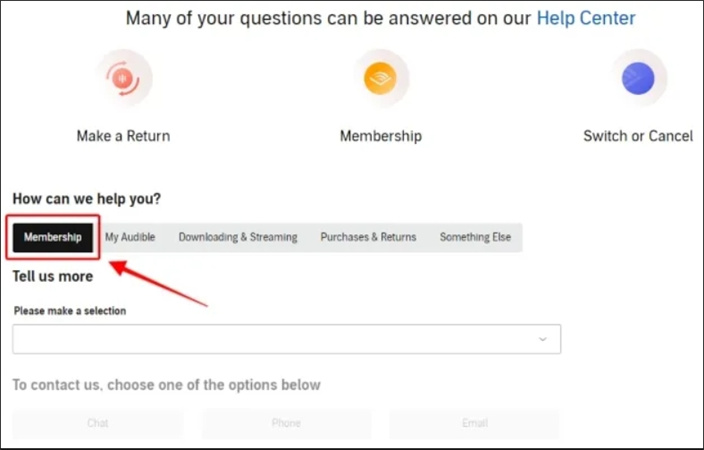This screenshot has width=704, height=450.
Task: Choose the Purchases & Returns tab
Action: click(368, 237)
